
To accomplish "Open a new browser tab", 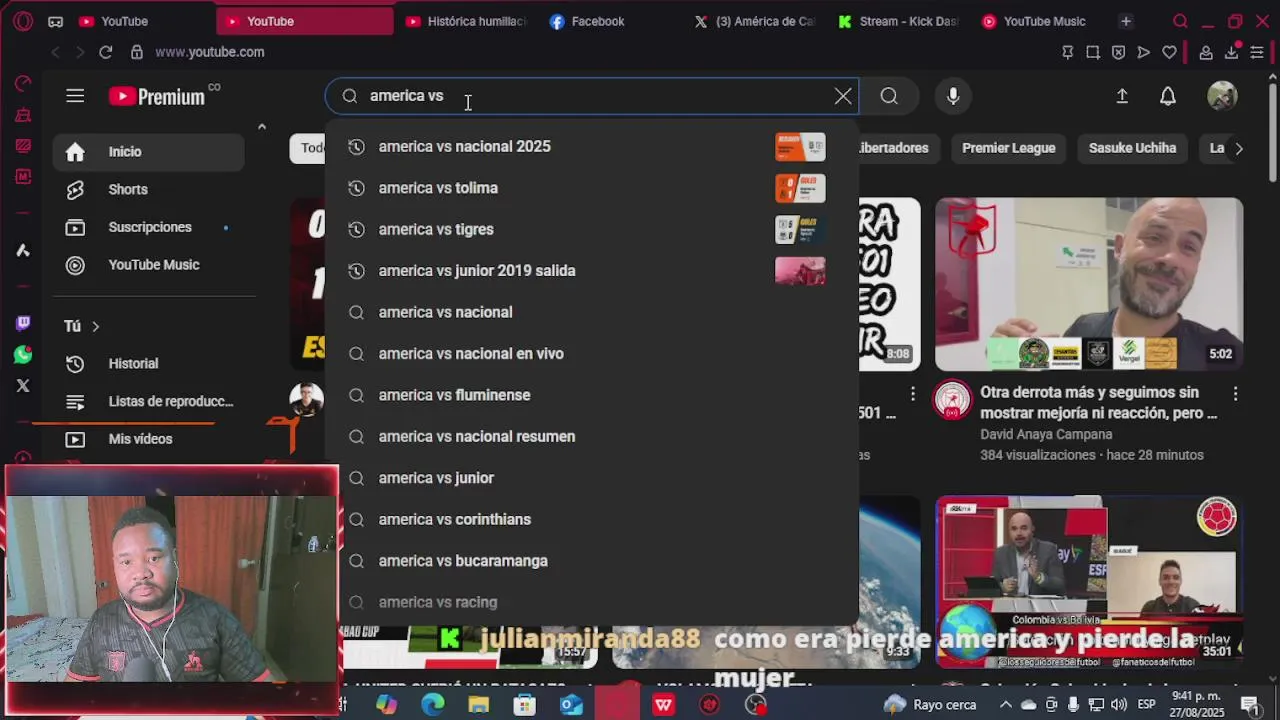I will (1126, 21).
